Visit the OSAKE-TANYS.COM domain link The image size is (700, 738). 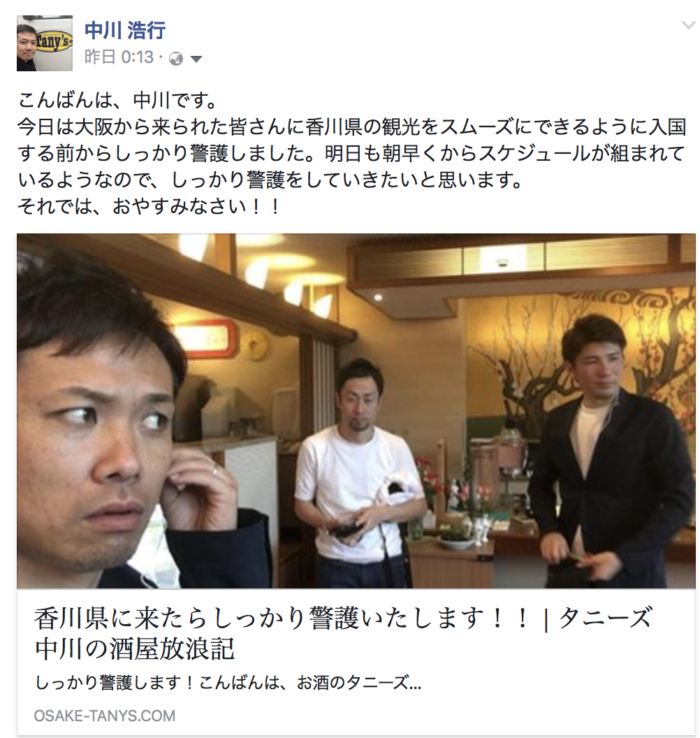pyautogui.click(x=105, y=716)
